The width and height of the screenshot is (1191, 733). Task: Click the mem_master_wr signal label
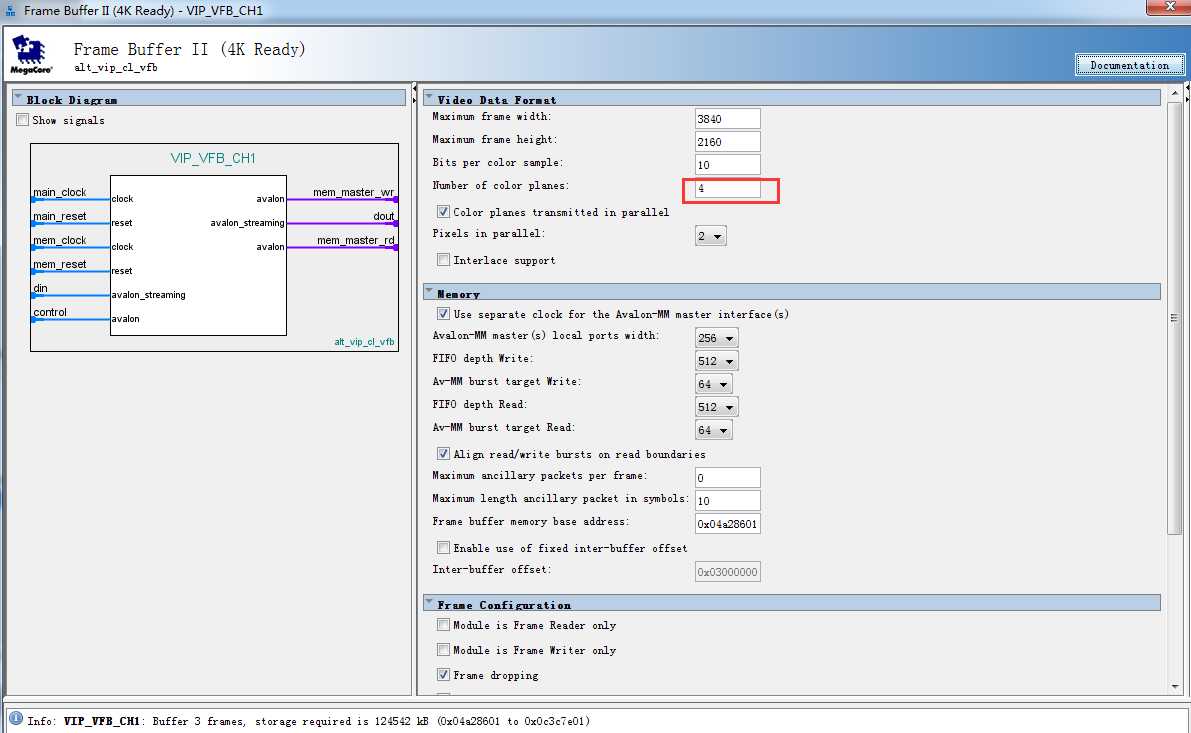pyautogui.click(x=353, y=192)
